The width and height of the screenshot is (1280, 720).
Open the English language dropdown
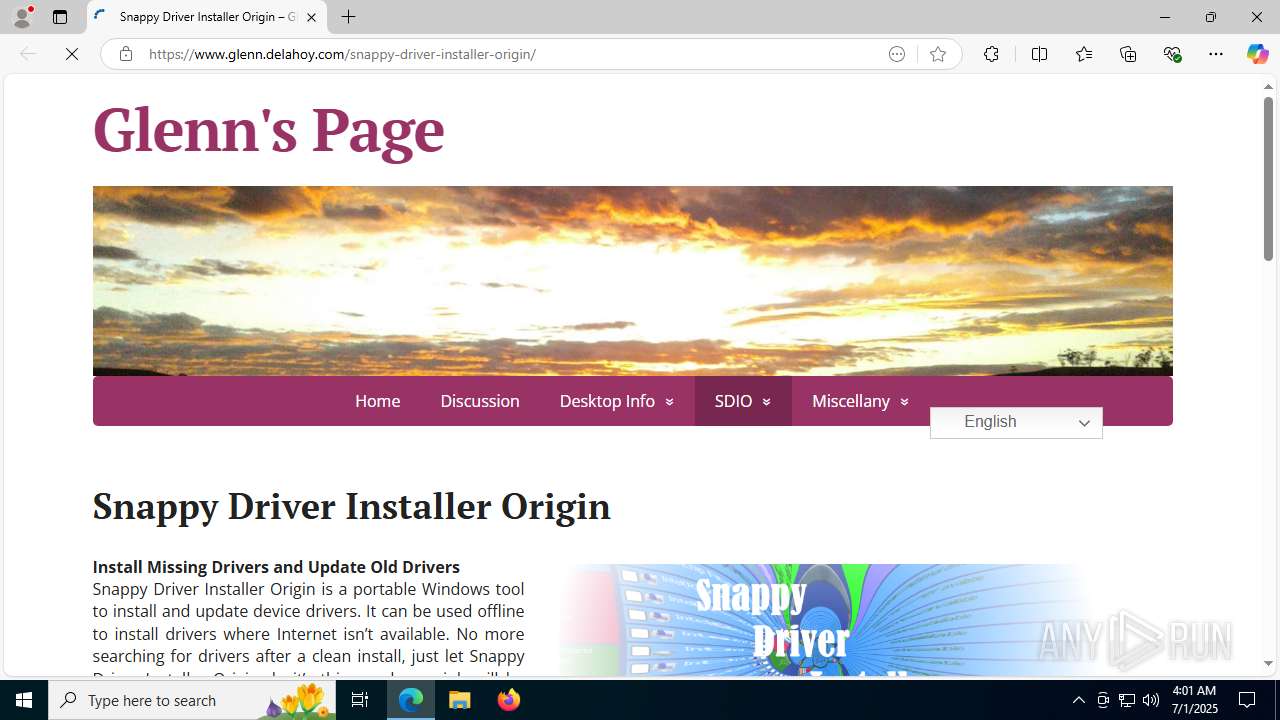pos(1016,422)
